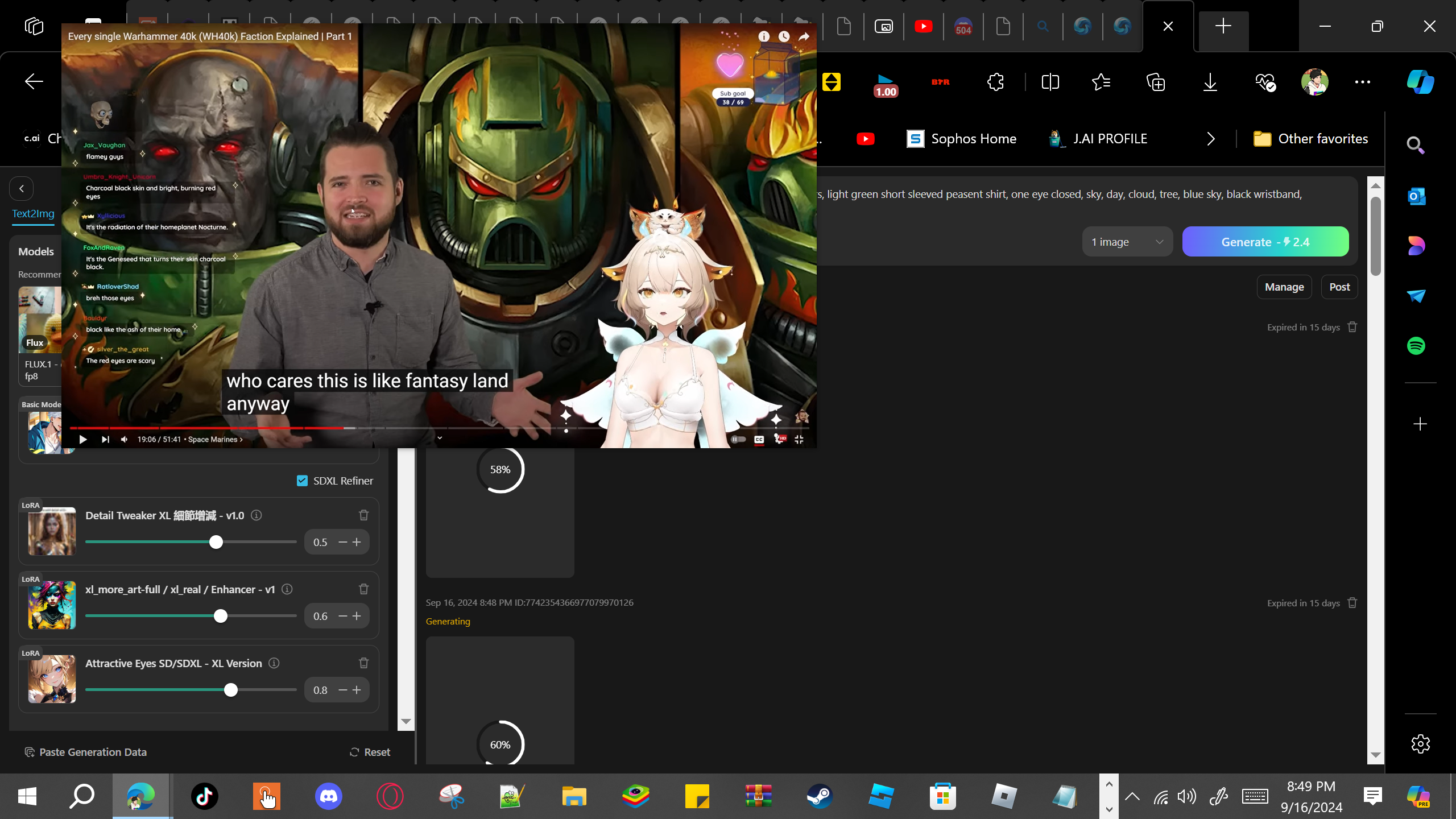1456x819 pixels.
Task: Click the Post button
Action: [x=1339, y=287]
